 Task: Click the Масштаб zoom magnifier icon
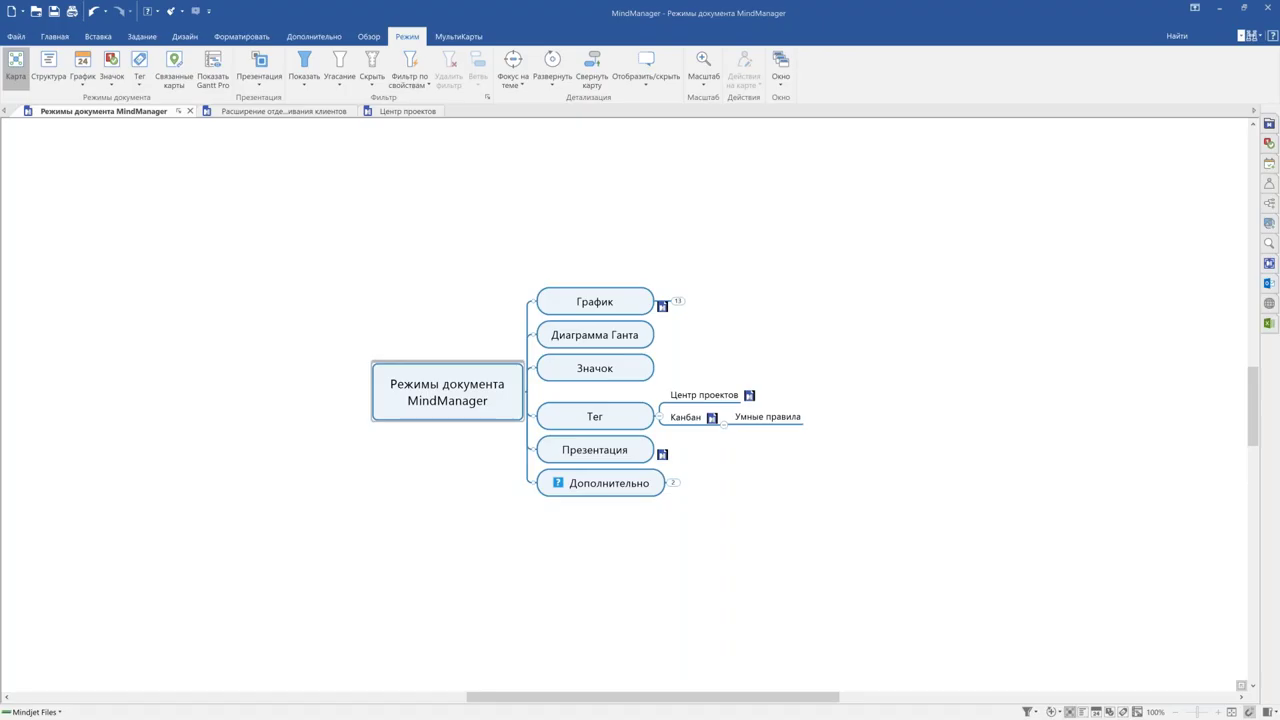(704, 60)
